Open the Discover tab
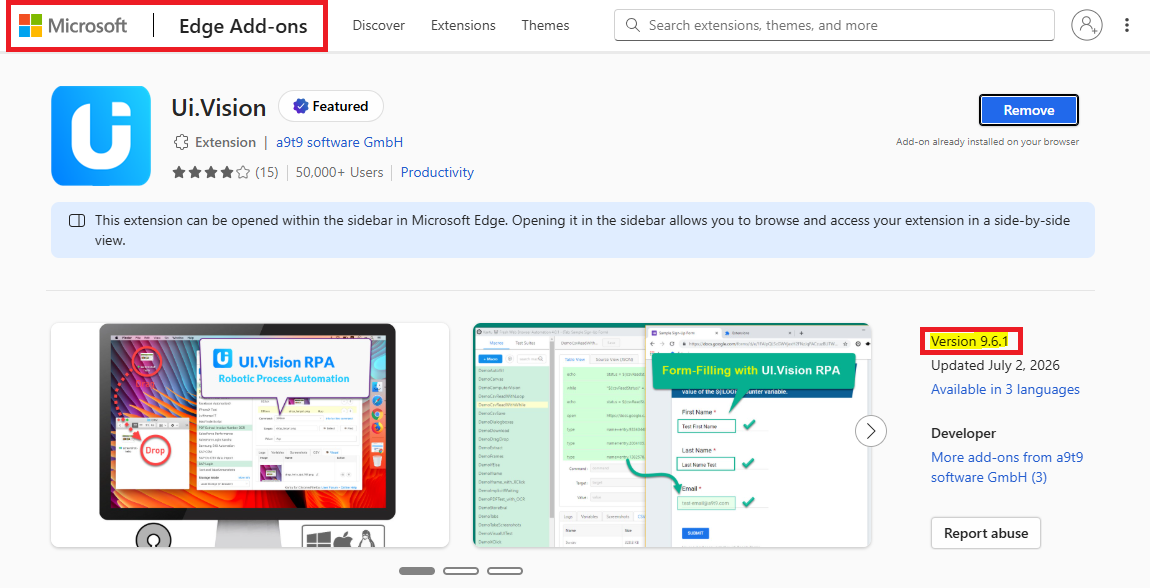1154x588 pixels. pos(378,25)
